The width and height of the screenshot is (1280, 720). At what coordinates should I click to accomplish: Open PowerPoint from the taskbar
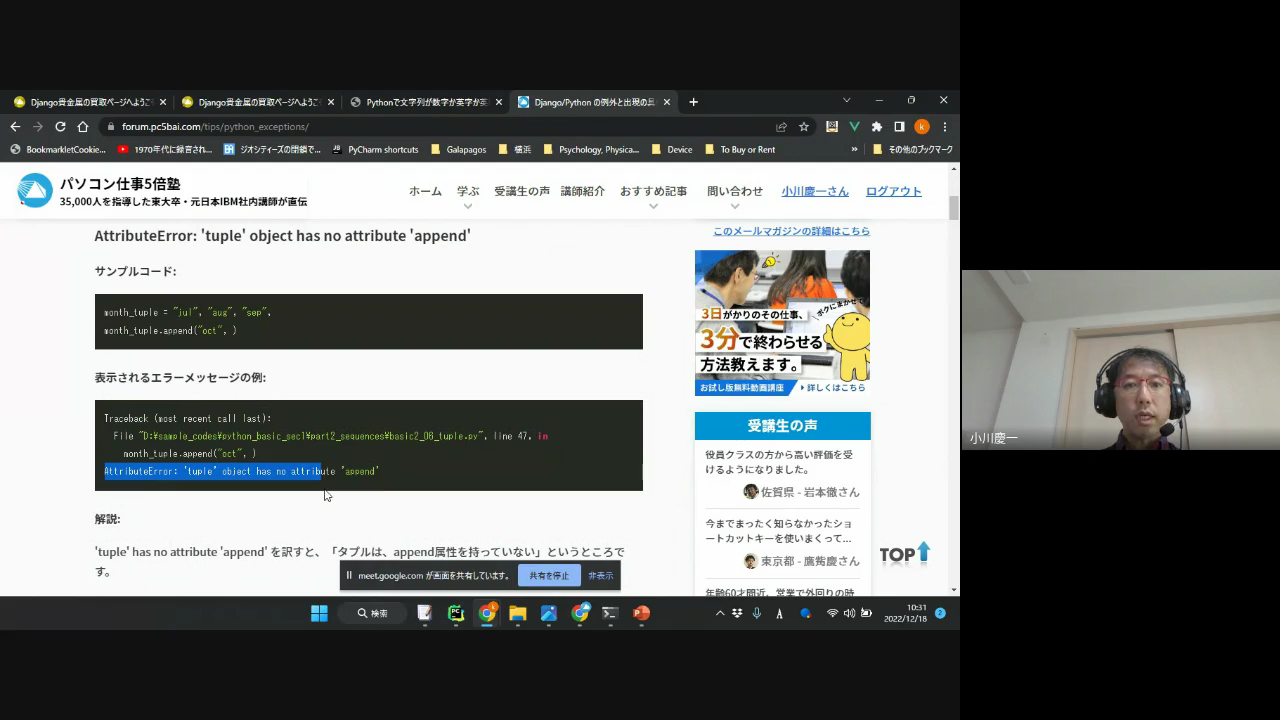[641, 613]
